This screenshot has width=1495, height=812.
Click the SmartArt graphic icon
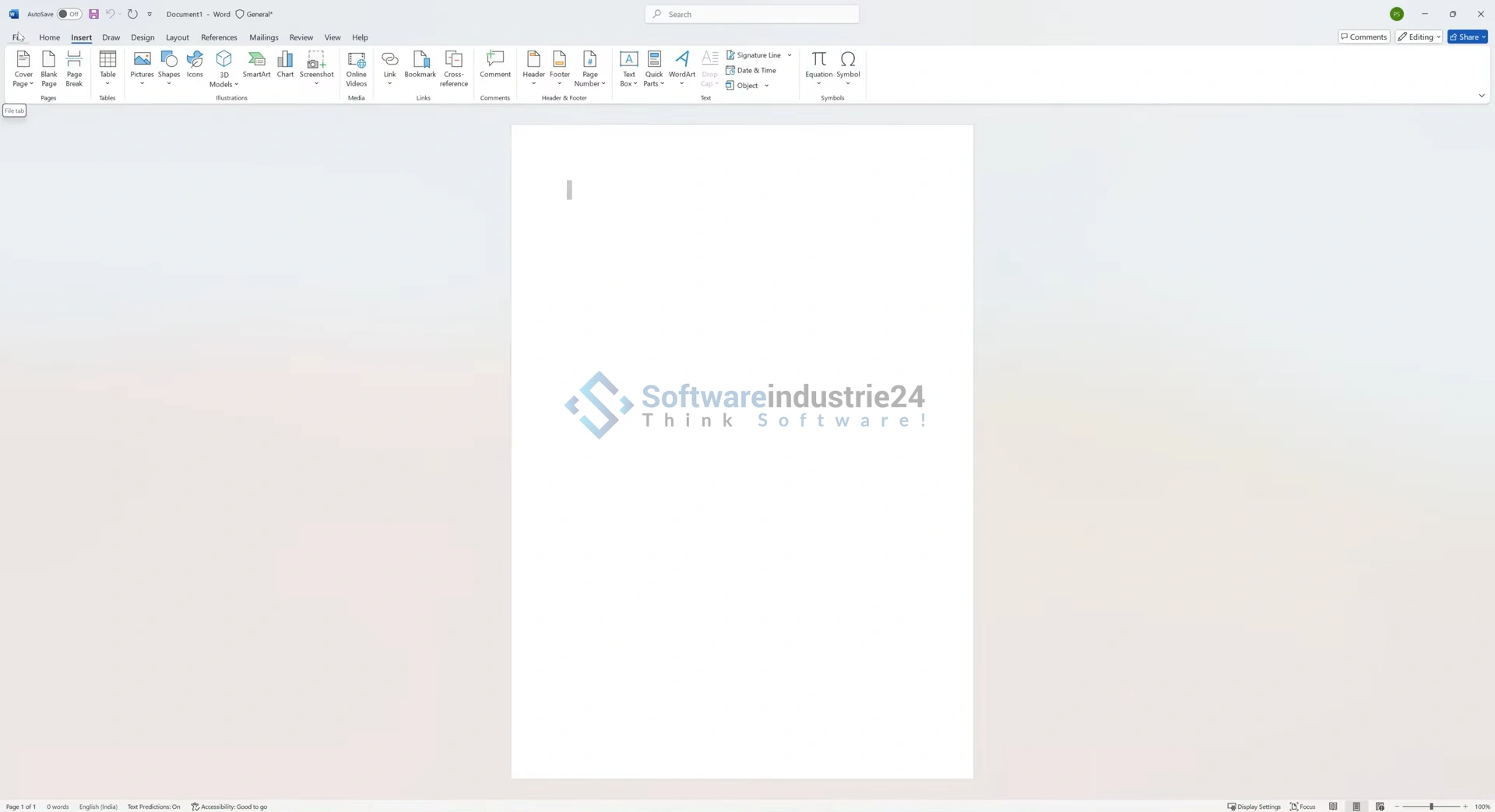(256, 64)
